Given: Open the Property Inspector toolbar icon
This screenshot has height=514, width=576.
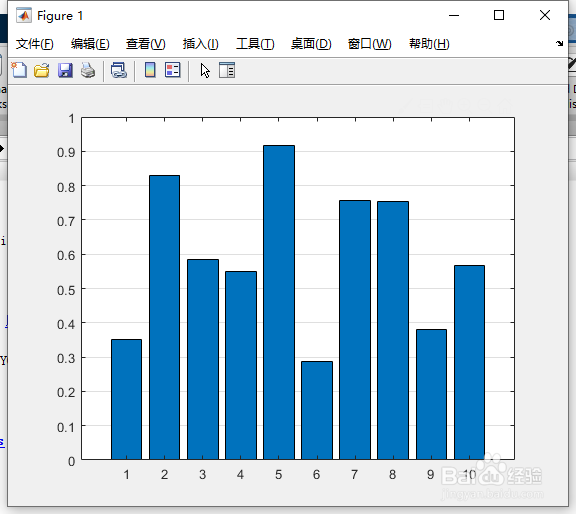Looking at the screenshot, I should tap(227, 70).
